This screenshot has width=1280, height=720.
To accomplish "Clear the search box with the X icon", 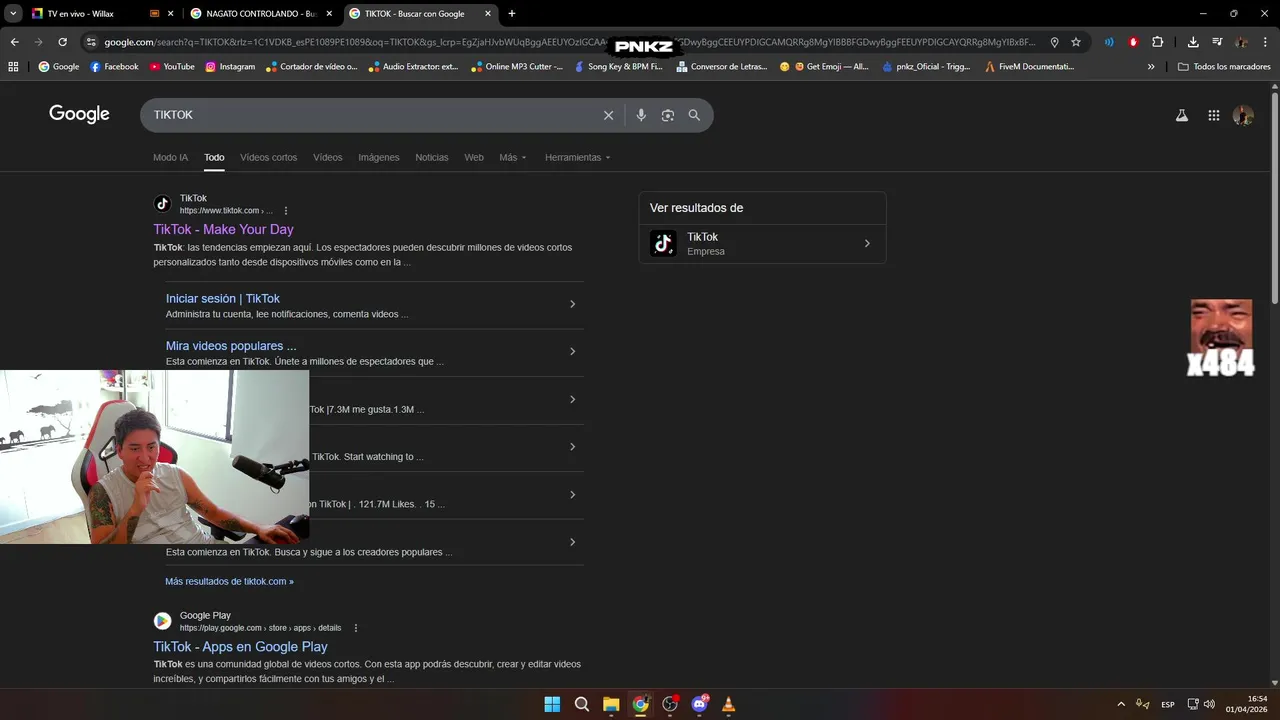I will (x=608, y=115).
